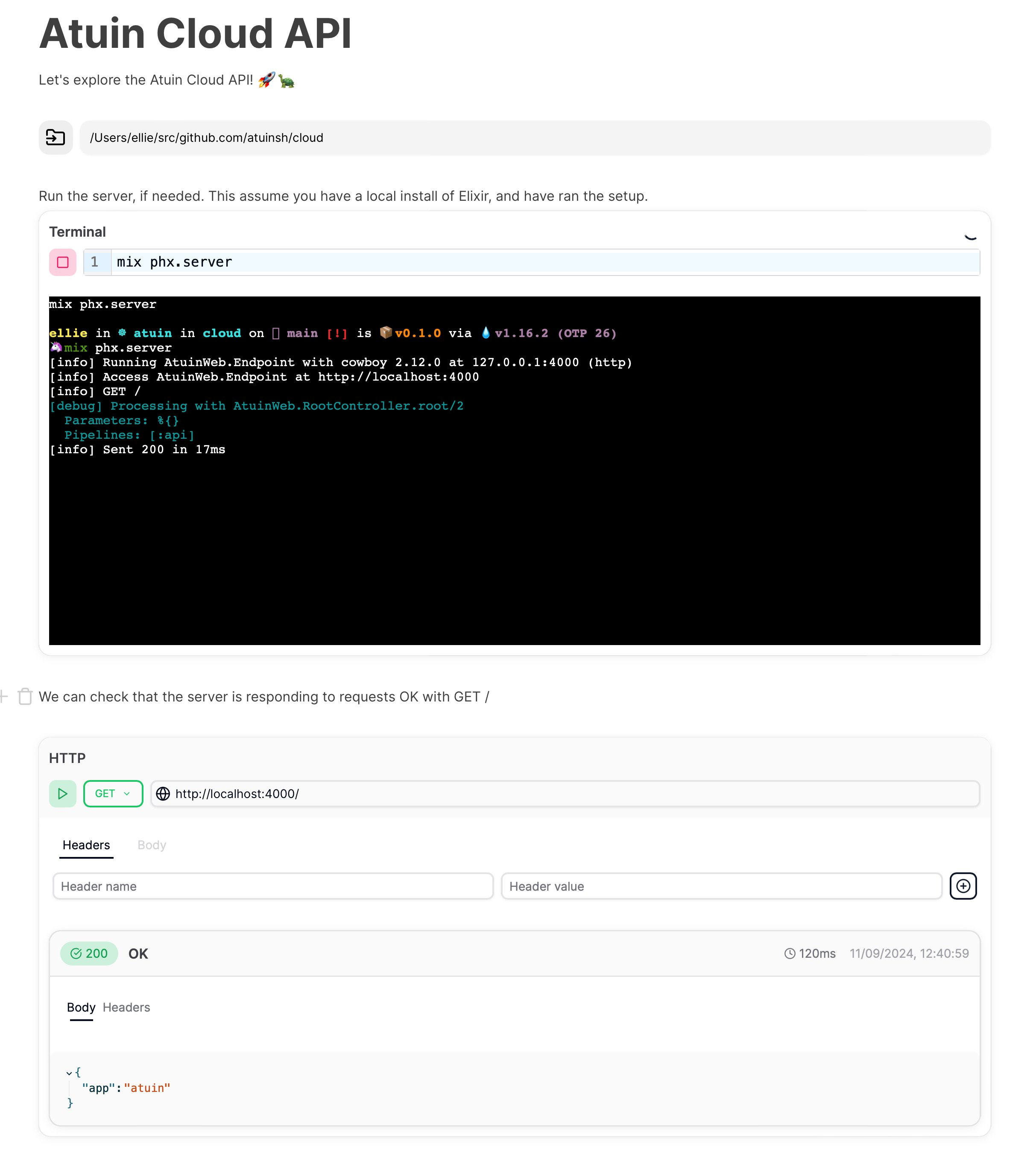Screen dimensions: 1036x1156
Task: Open the GET method dropdown
Action: 113,793
